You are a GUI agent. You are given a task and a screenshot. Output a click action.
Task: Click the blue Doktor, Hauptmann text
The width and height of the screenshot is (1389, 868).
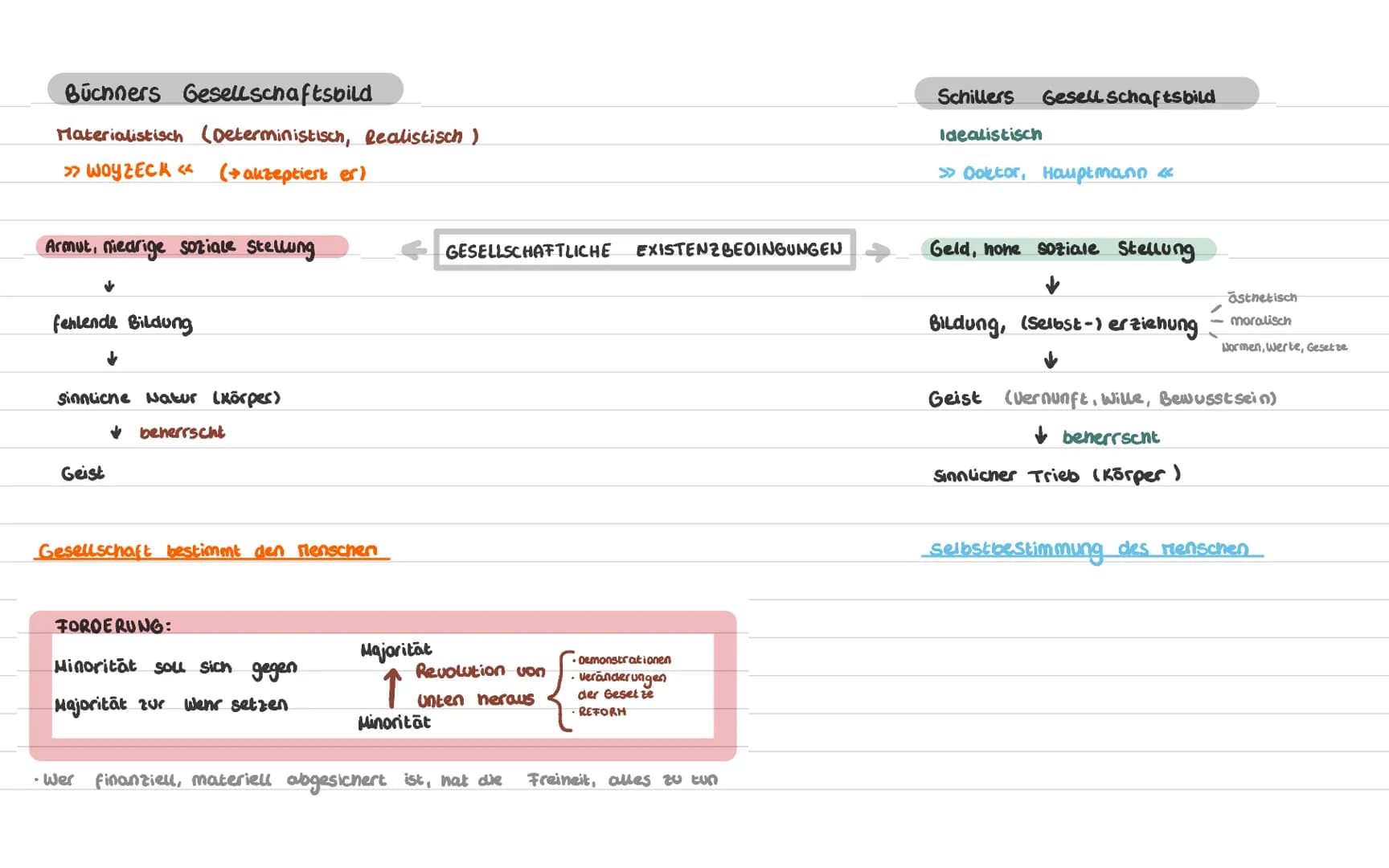(1055, 173)
